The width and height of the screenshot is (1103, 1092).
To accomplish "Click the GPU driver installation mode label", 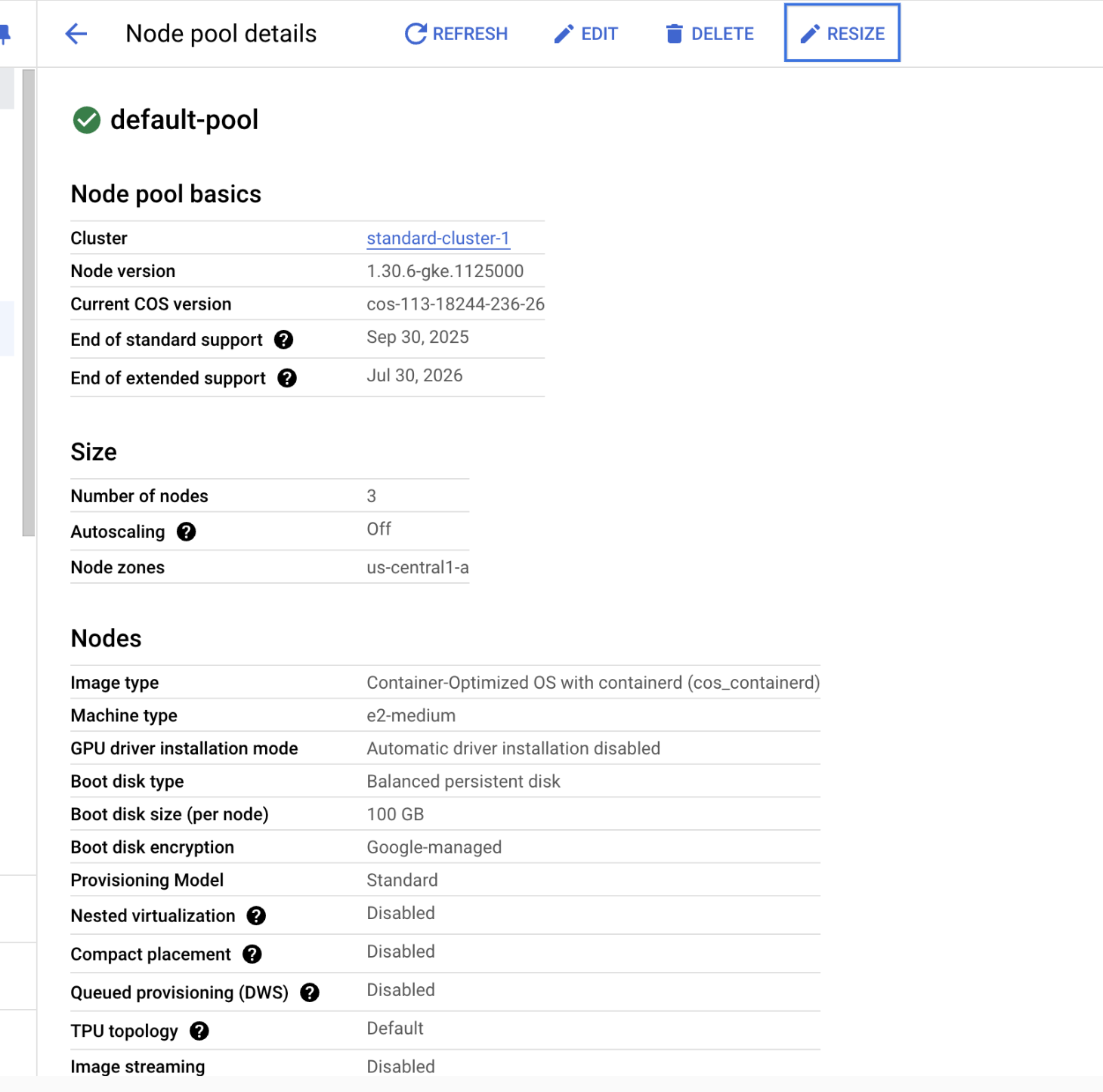I will pos(184,748).
